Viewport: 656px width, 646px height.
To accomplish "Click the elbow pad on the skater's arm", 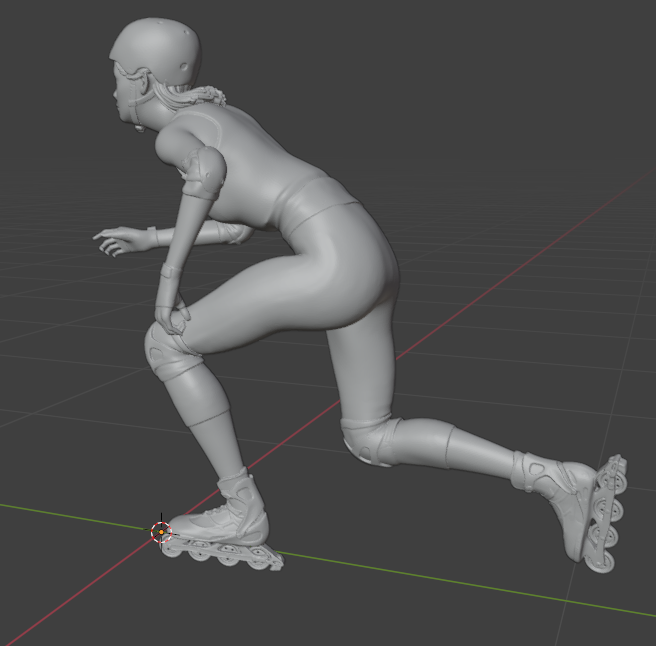I will click(204, 172).
